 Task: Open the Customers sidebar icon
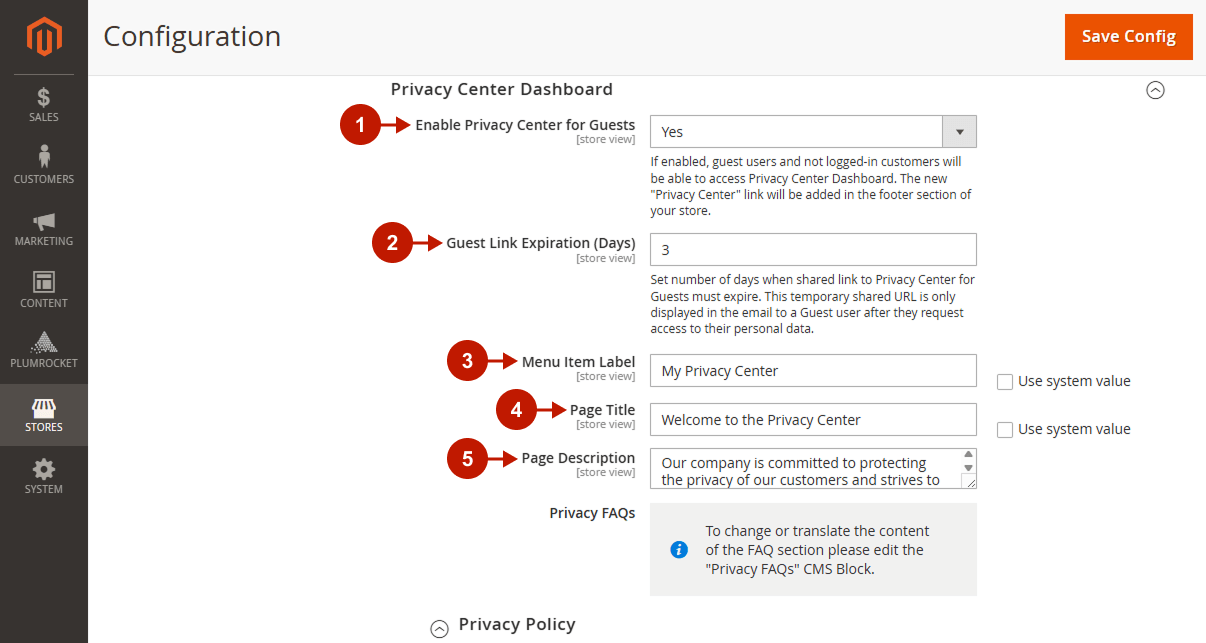click(44, 157)
